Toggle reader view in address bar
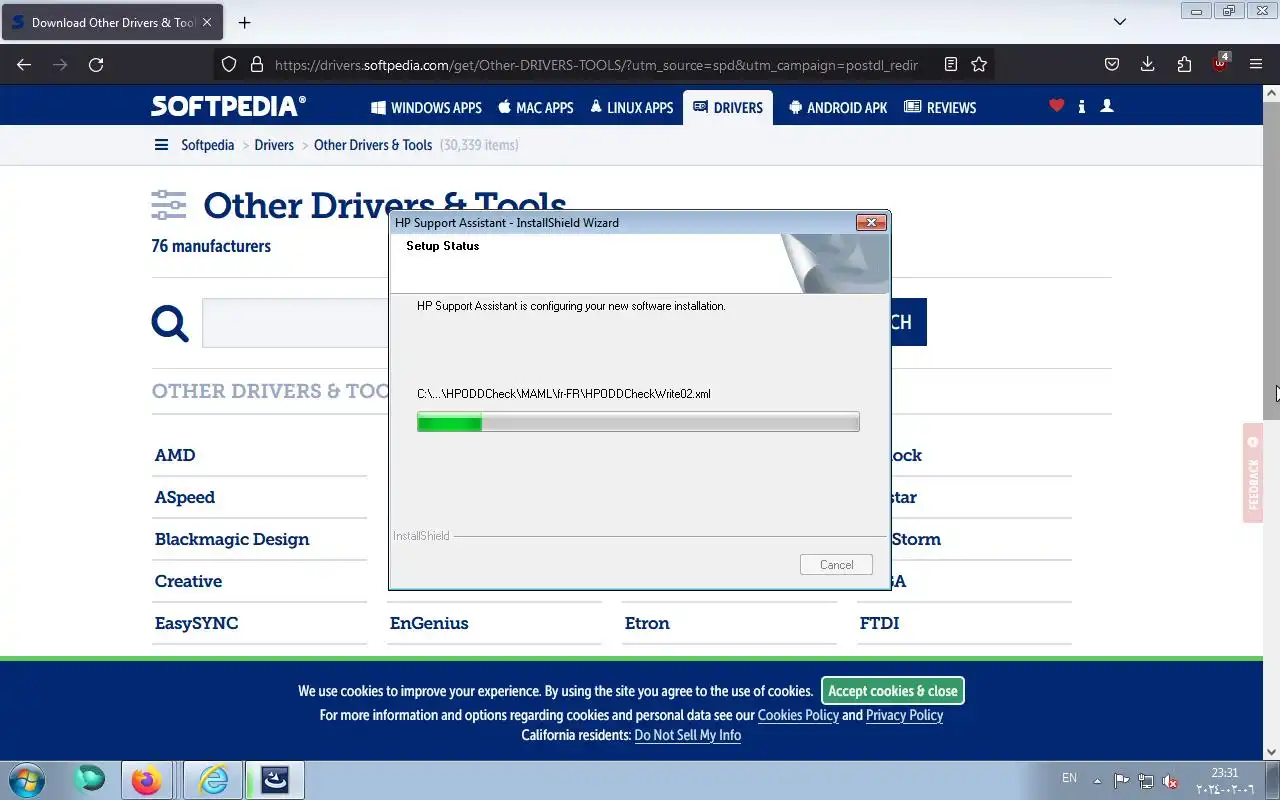 pos(950,64)
